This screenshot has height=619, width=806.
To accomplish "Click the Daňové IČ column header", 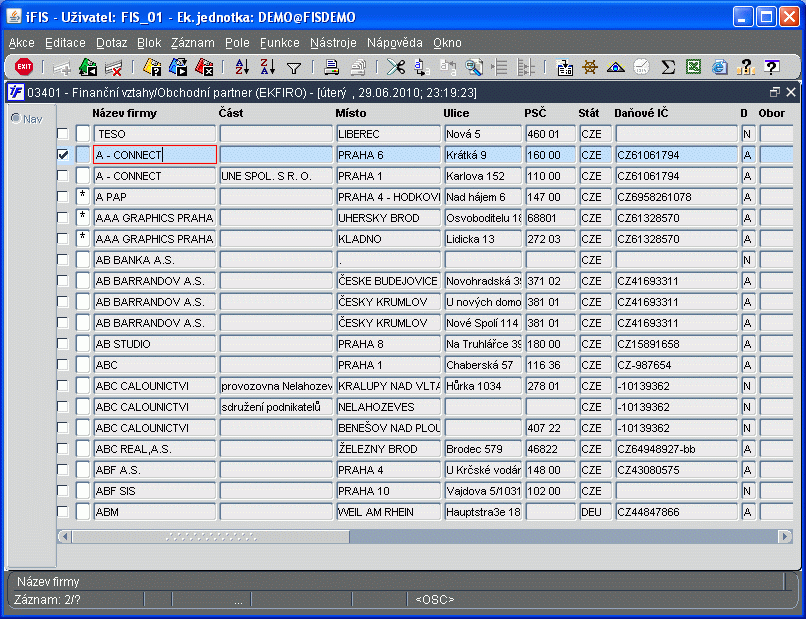I will (641, 113).
